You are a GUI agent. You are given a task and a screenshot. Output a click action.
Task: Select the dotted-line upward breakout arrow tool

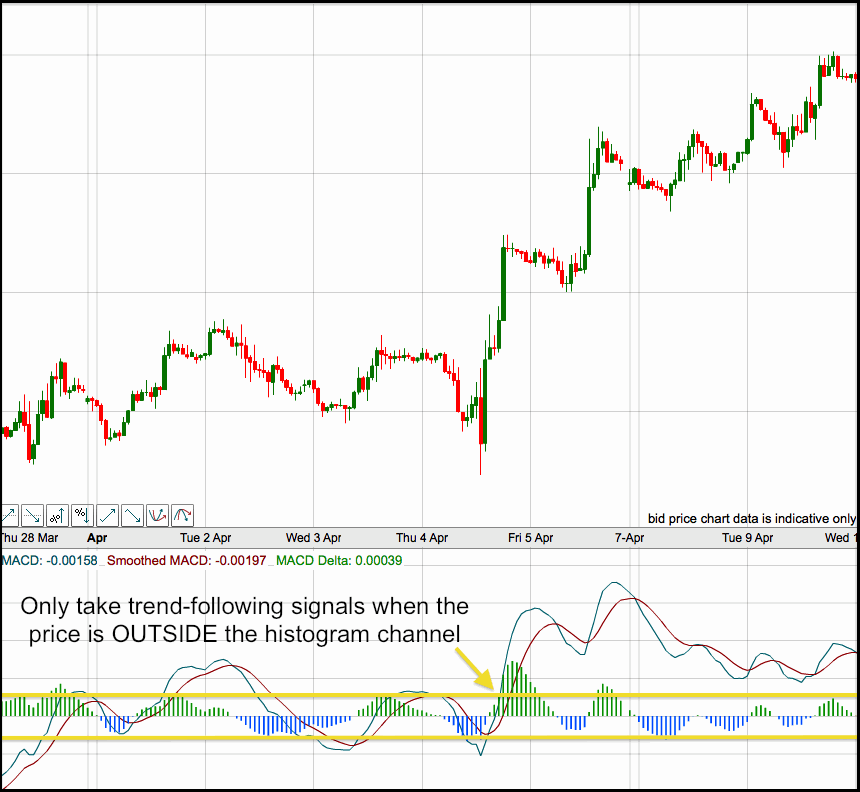10,515
